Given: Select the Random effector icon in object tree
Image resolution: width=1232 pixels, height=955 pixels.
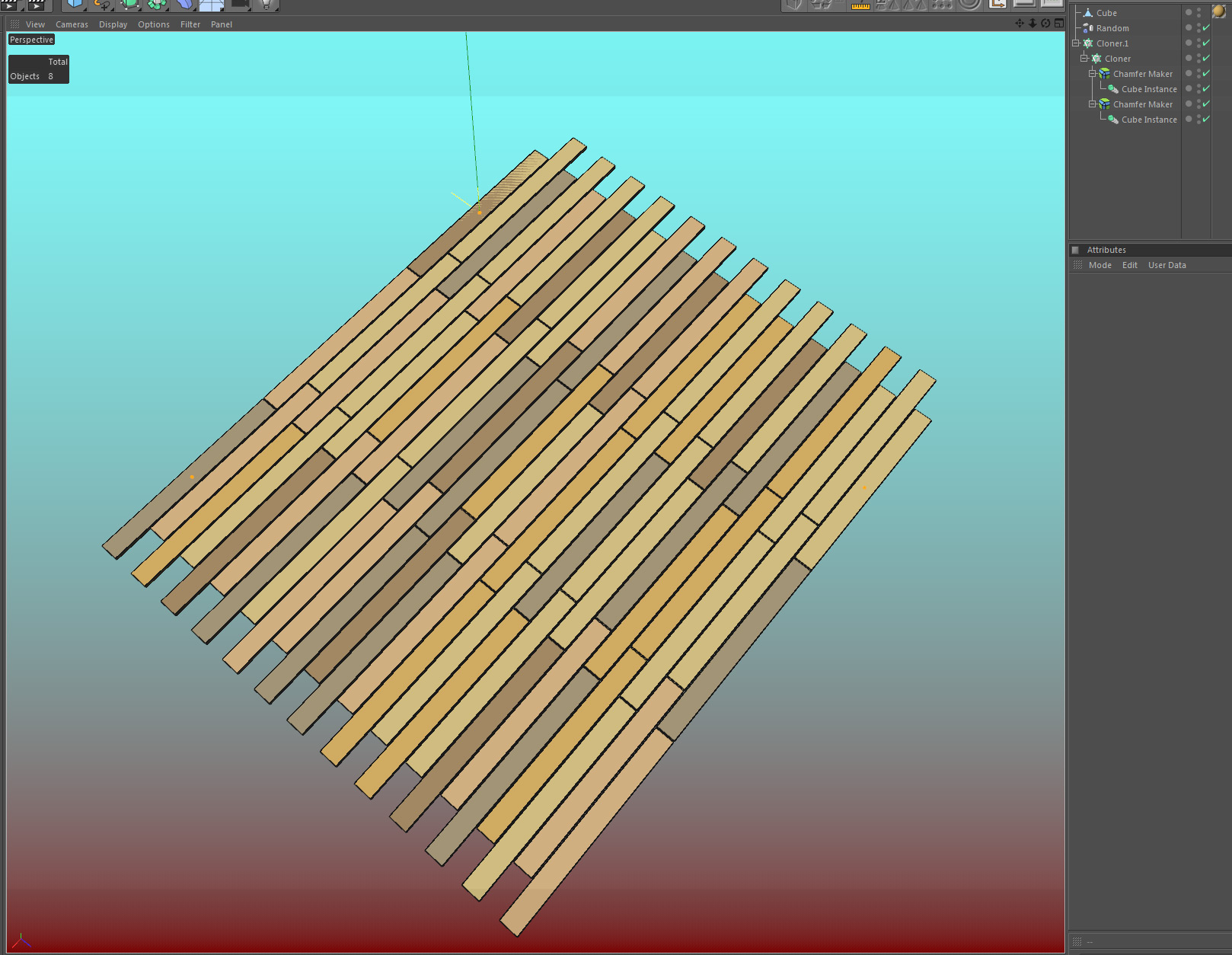Looking at the screenshot, I should tap(1088, 28).
